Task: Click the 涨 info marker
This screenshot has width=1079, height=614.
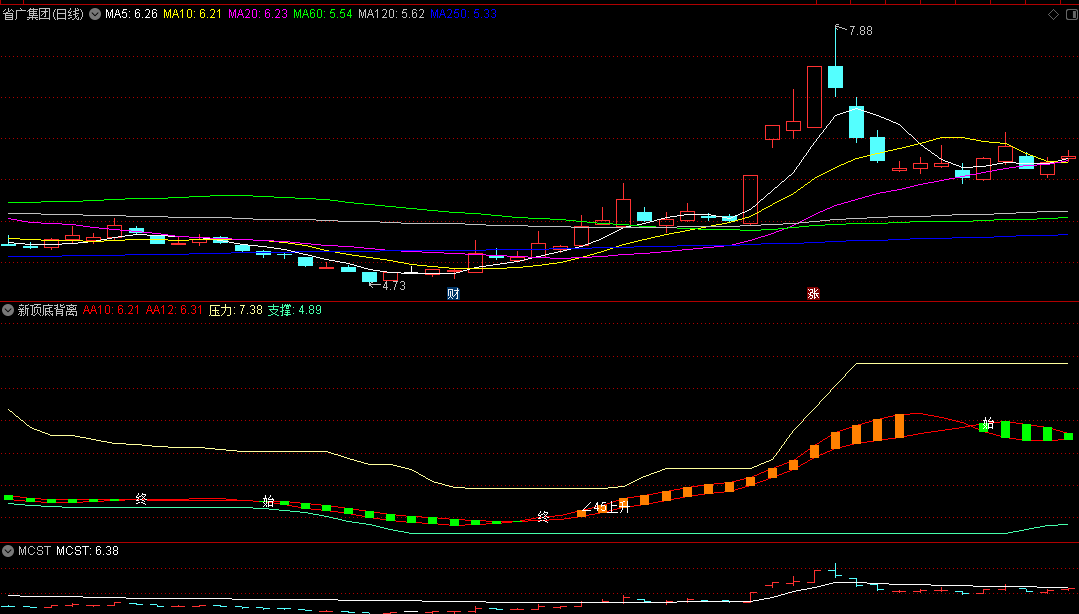Action: 813,294
